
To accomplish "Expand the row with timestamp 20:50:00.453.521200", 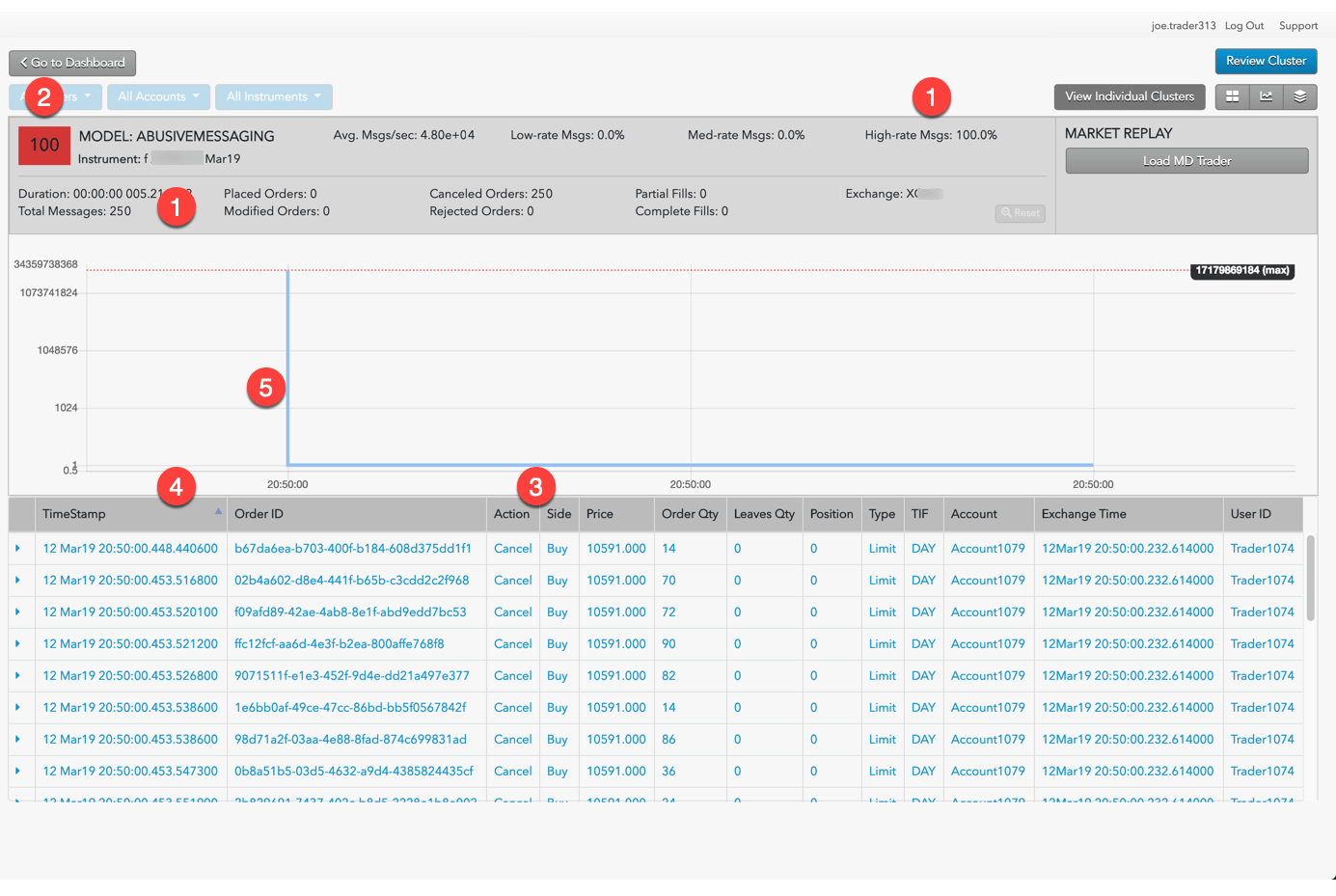I will click(x=17, y=643).
